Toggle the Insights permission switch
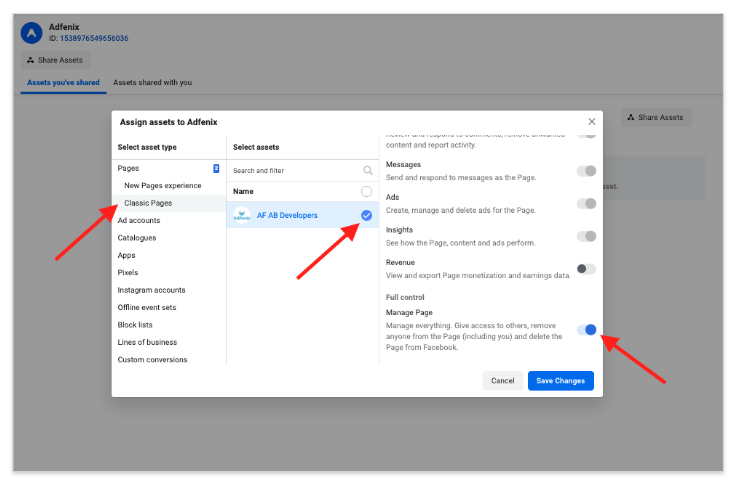The height and width of the screenshot is (493, 734). [587, 236]
